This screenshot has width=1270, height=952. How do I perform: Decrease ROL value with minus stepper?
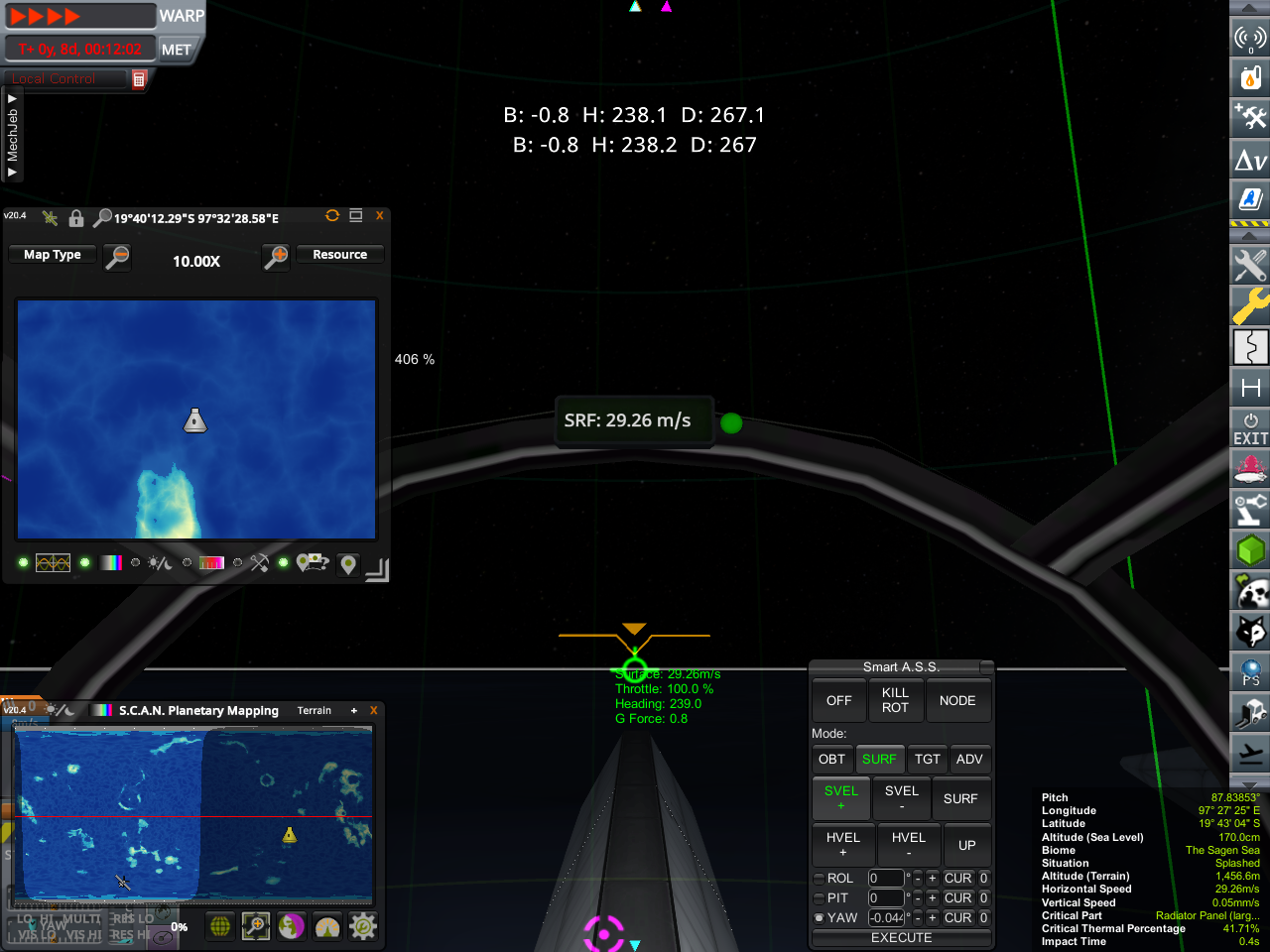919,879
